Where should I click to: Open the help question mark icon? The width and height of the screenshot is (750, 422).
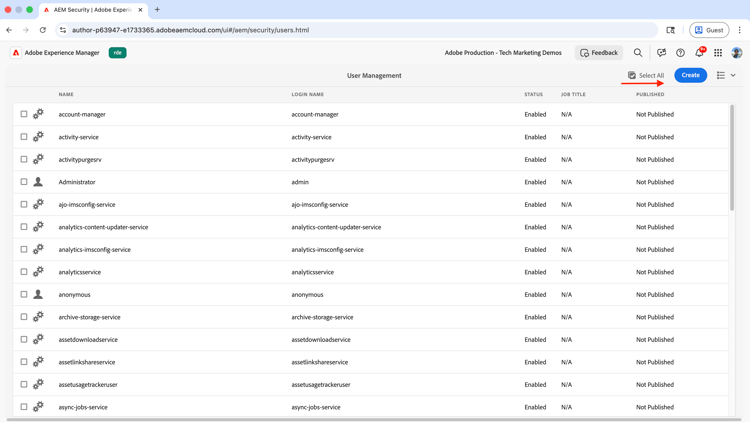point(680,53)
